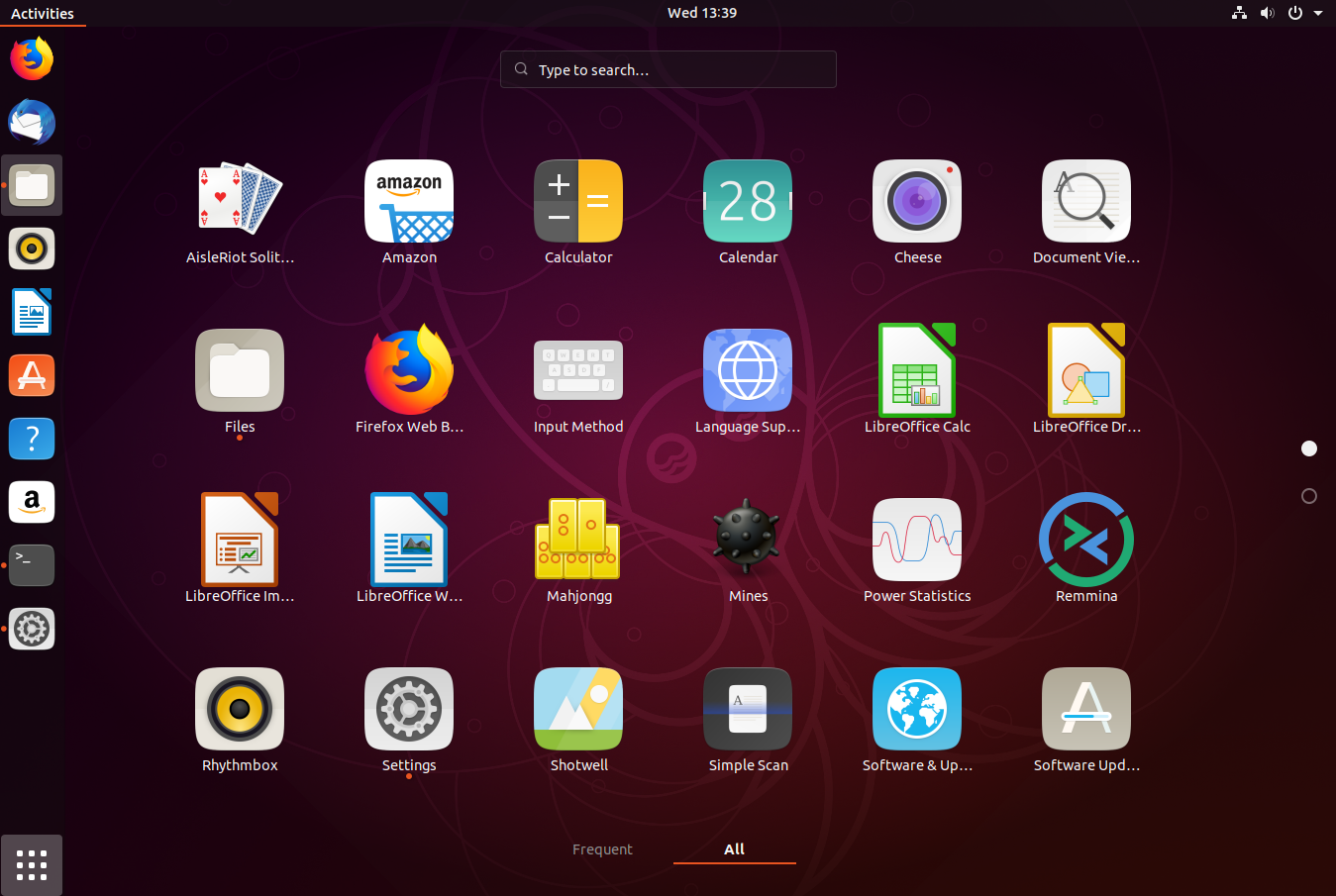1336x896 pixels.
Task: Launch Remmina remote desktop client
Action: (1086, 540)
